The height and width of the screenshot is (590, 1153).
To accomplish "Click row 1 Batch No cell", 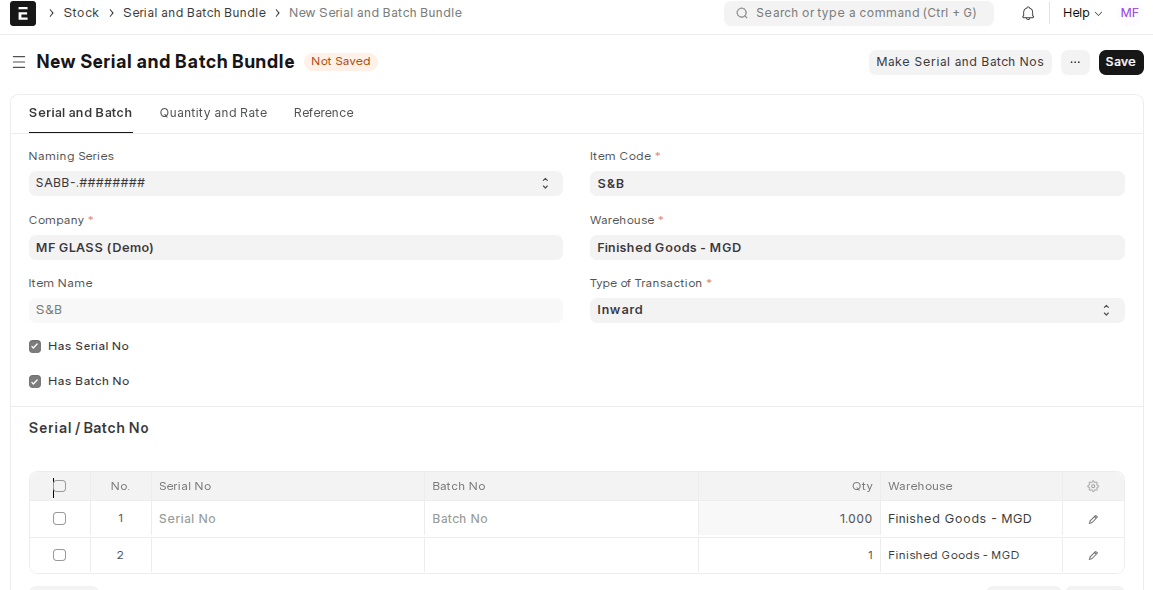I will click(561, 519).
